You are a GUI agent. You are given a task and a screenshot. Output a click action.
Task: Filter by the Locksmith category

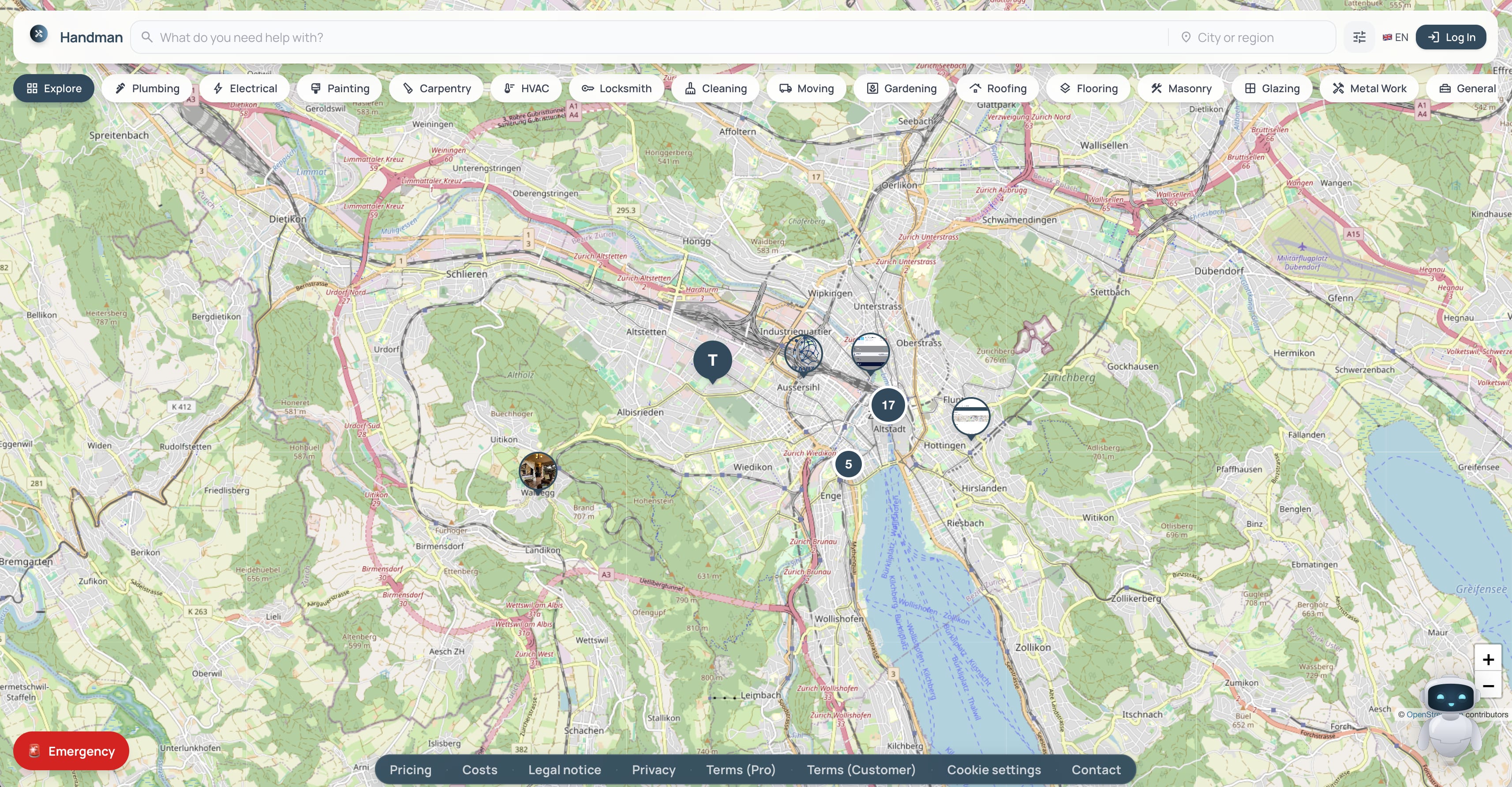616,88
